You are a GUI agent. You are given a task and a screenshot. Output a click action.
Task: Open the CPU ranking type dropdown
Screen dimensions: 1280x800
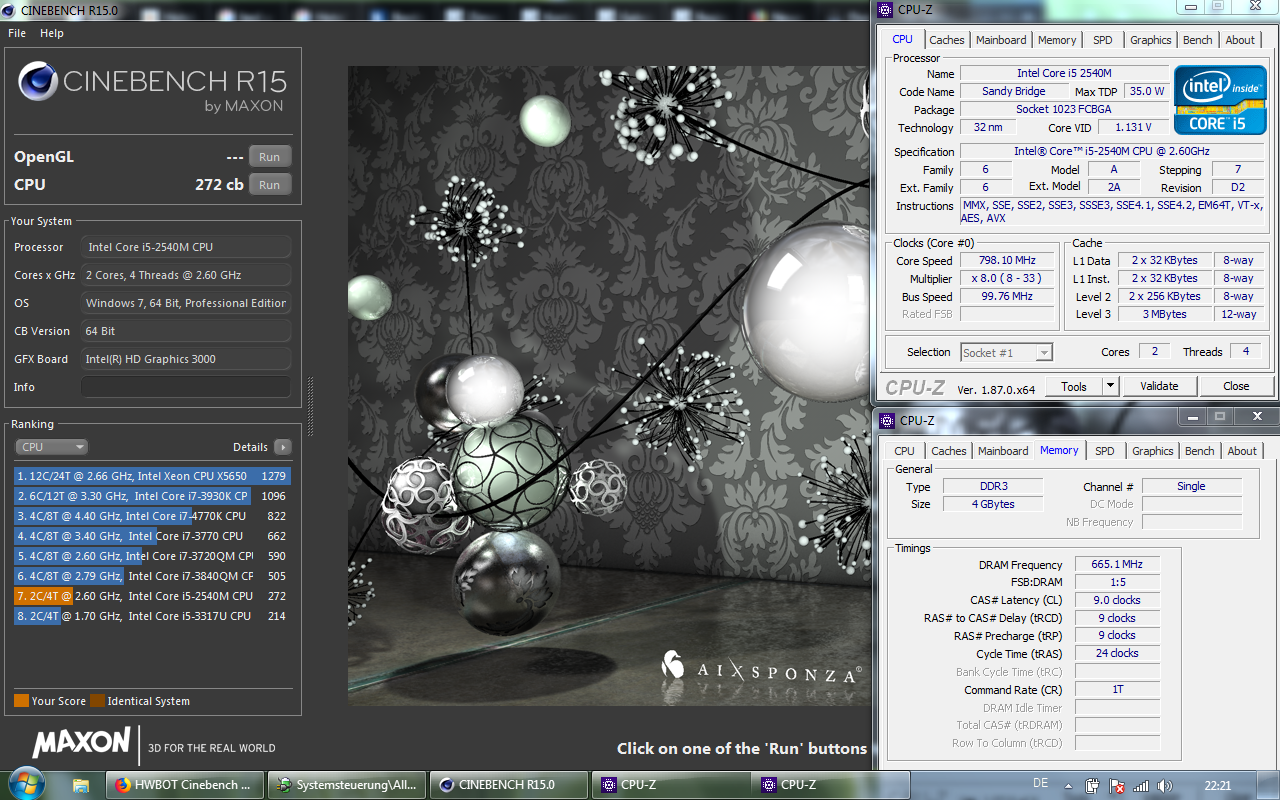pyautogui.click(x=51, y=447)
